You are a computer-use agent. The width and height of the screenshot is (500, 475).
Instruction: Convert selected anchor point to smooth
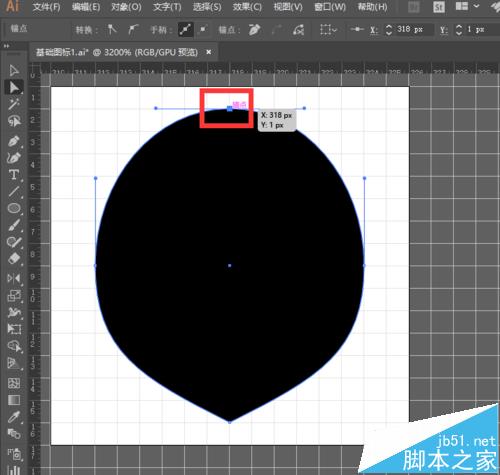133,30
